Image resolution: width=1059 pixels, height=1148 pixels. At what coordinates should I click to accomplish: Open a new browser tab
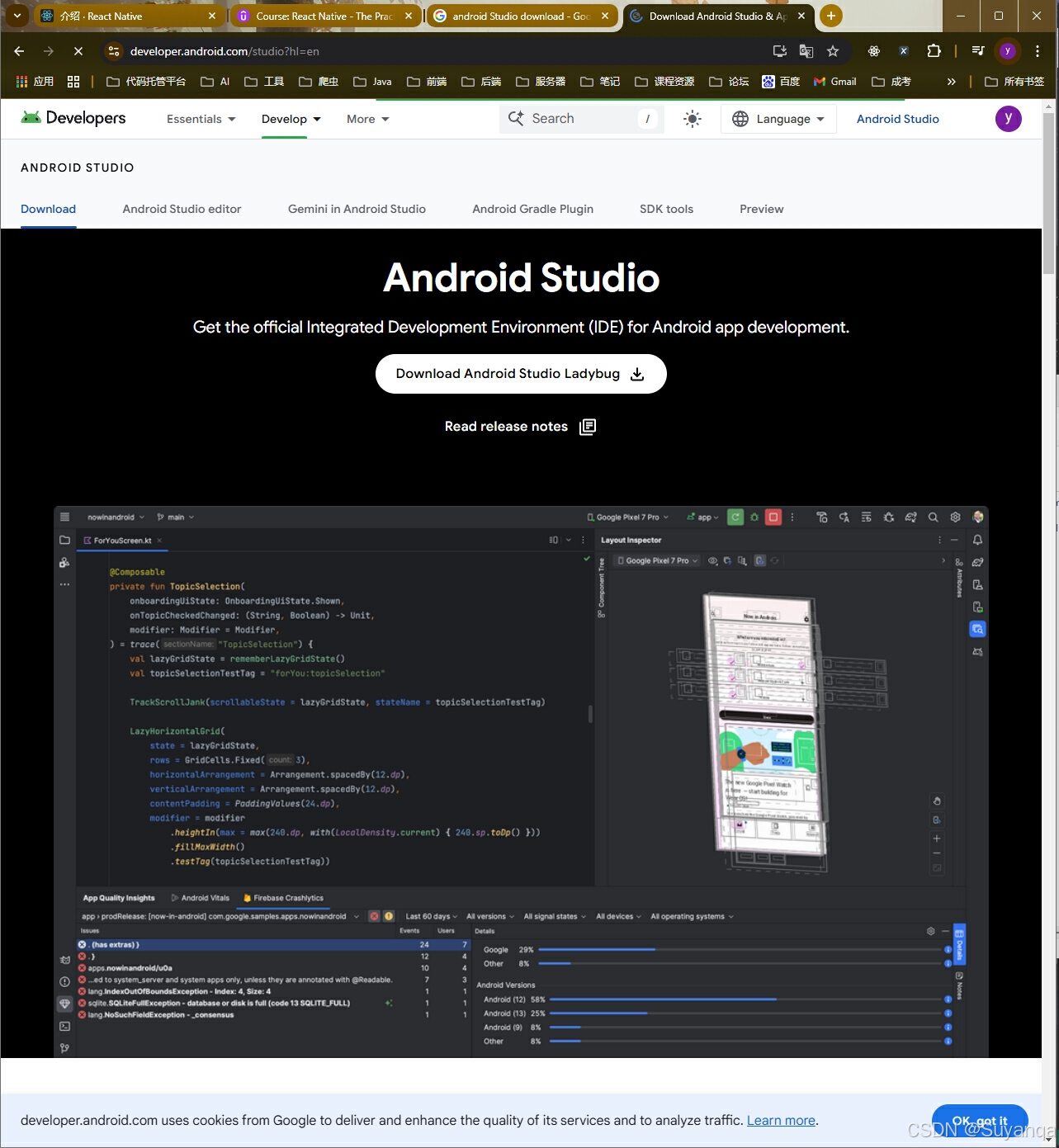[x=831, y=16]
